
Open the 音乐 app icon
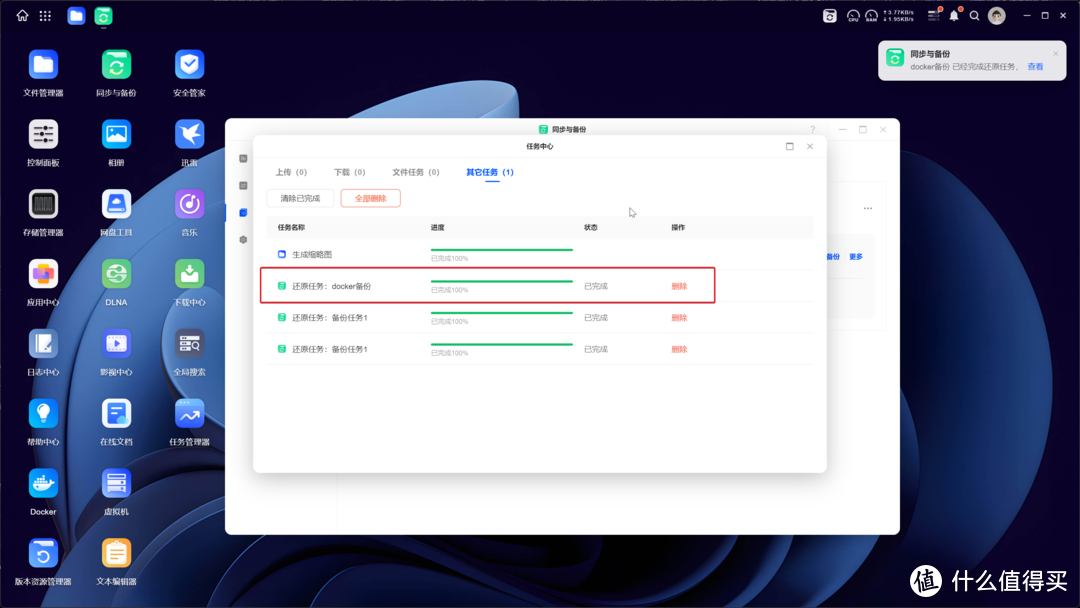pos(189,205)
